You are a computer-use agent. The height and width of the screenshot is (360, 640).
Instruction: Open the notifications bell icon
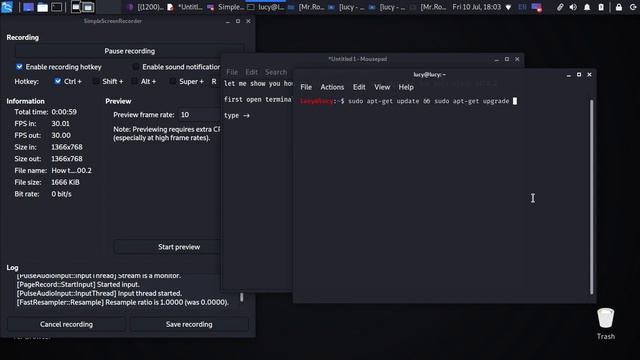[587, 7]
